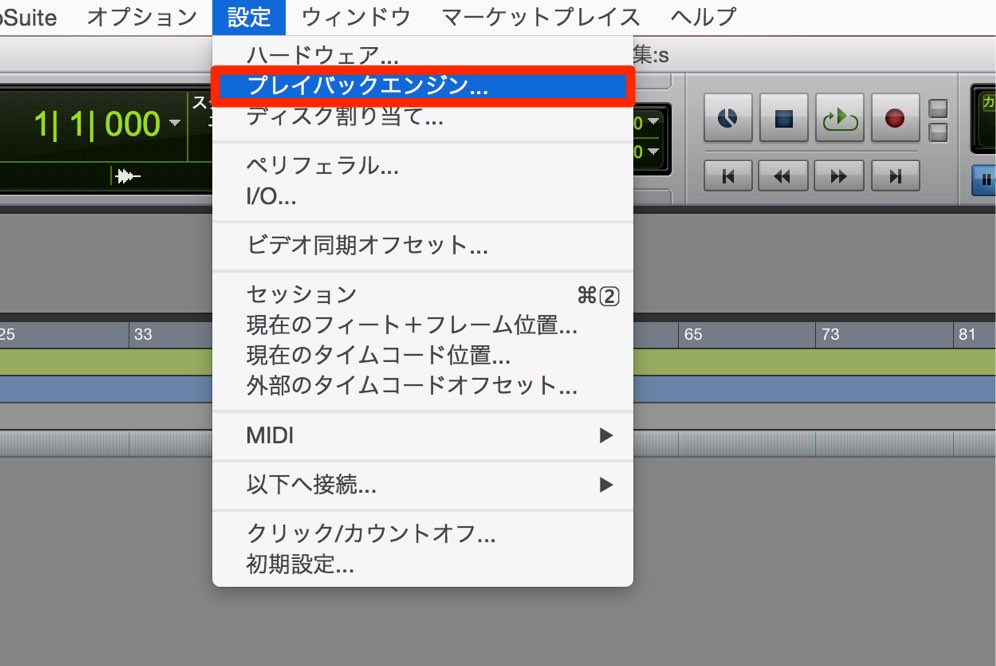Click Return to Zero transport button
The height and width of the screenshot is (666, 996).
pos(728,176)
